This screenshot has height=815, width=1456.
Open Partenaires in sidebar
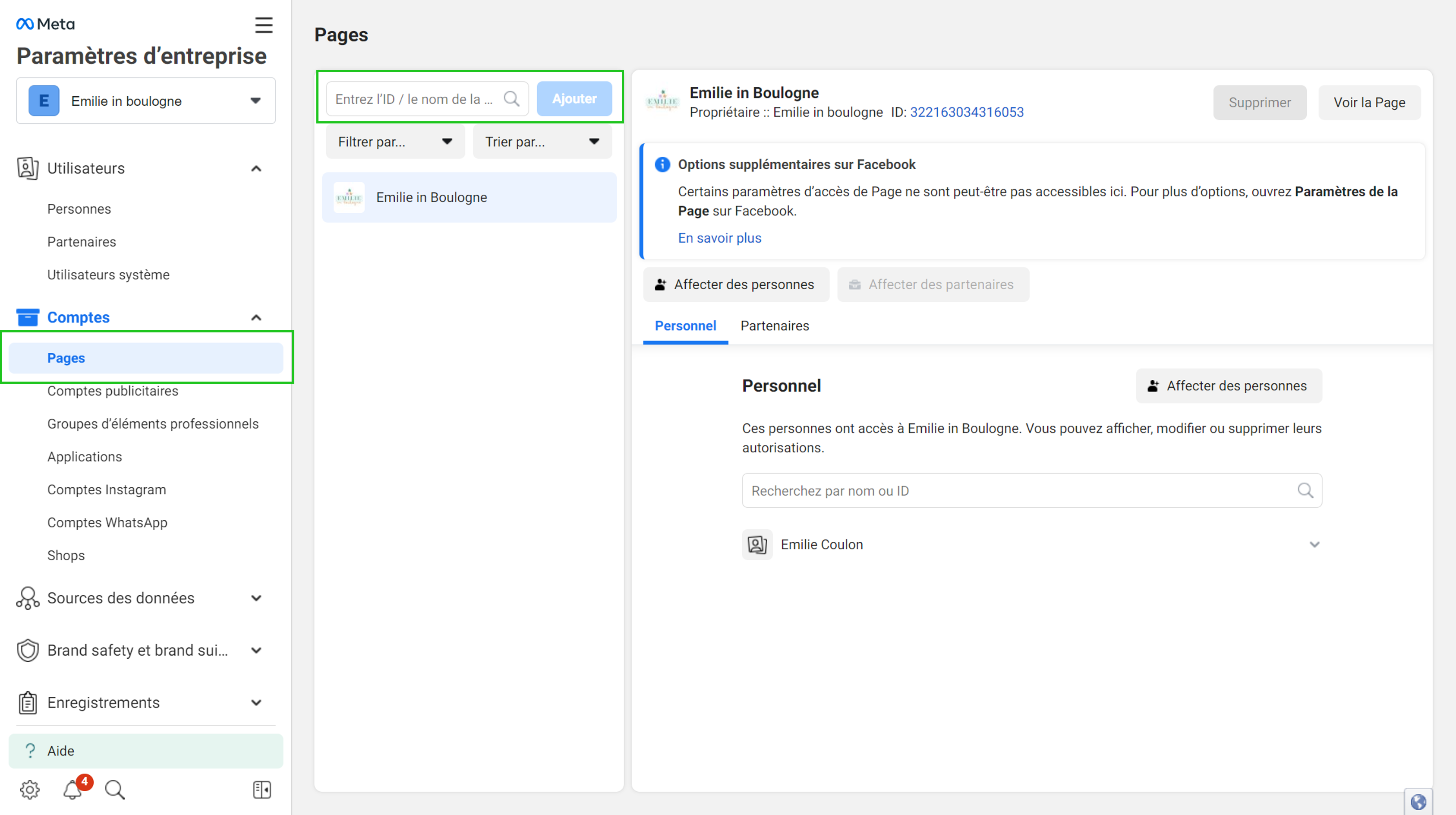(82, 241)
